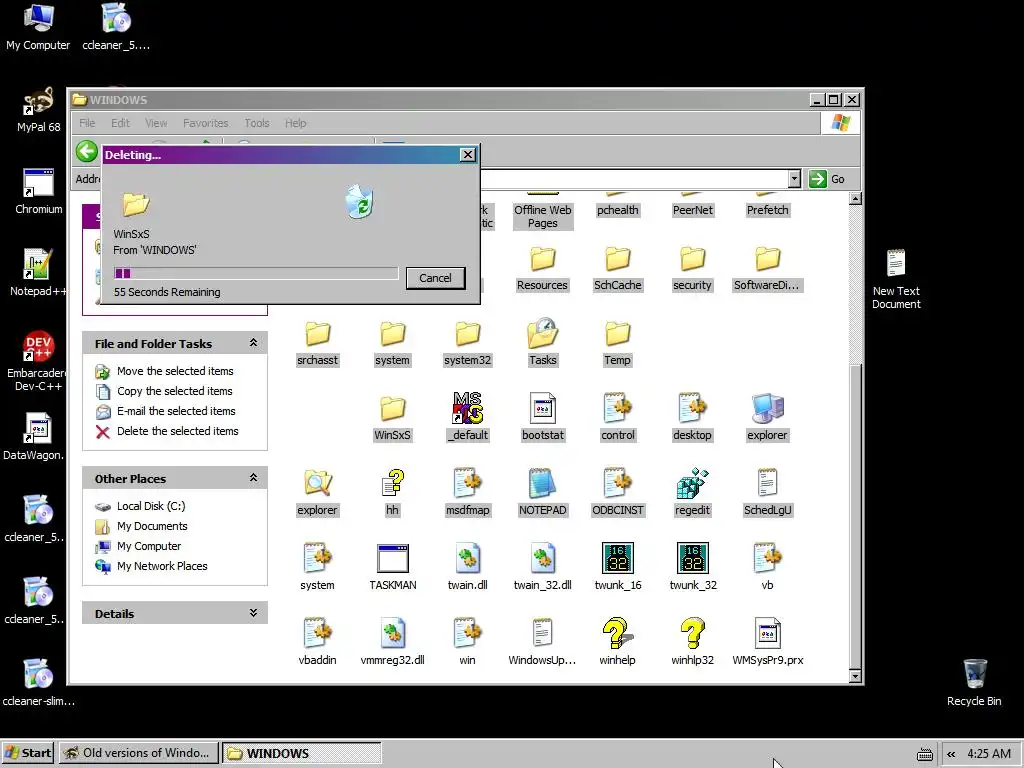Cancel the deleting operation
The width and height of the screenshot is (1024, 768).
click(435, 278)
